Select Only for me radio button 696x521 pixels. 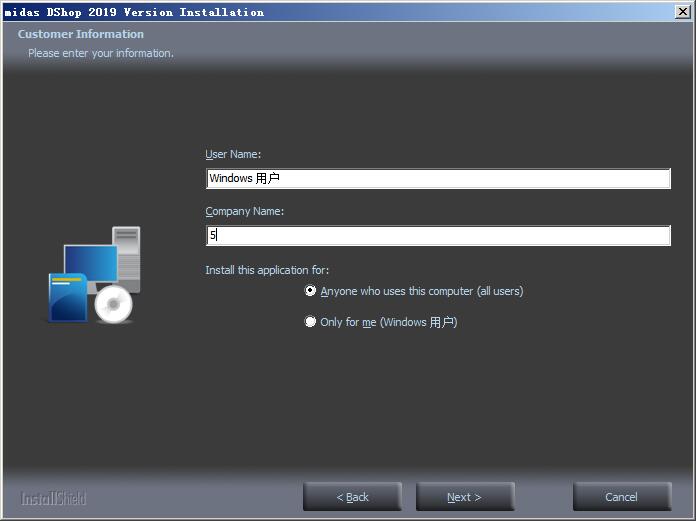tap(310, 322)
